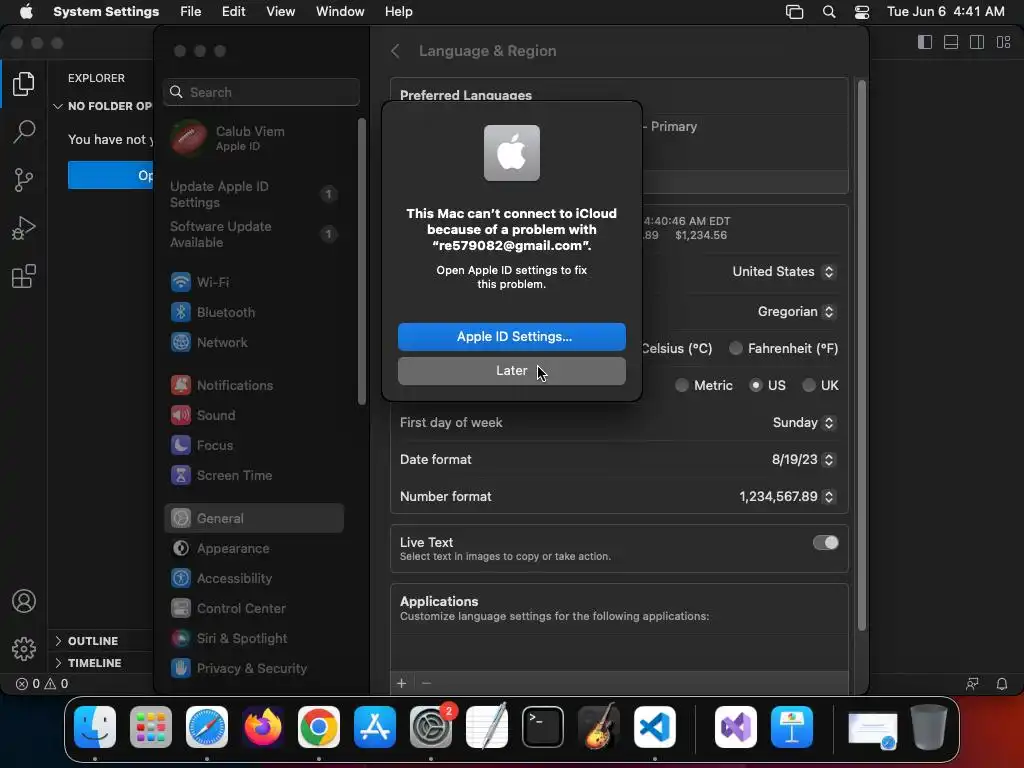
Task: Toggle VS Code bottom panel layout icon
Action: 951,42
